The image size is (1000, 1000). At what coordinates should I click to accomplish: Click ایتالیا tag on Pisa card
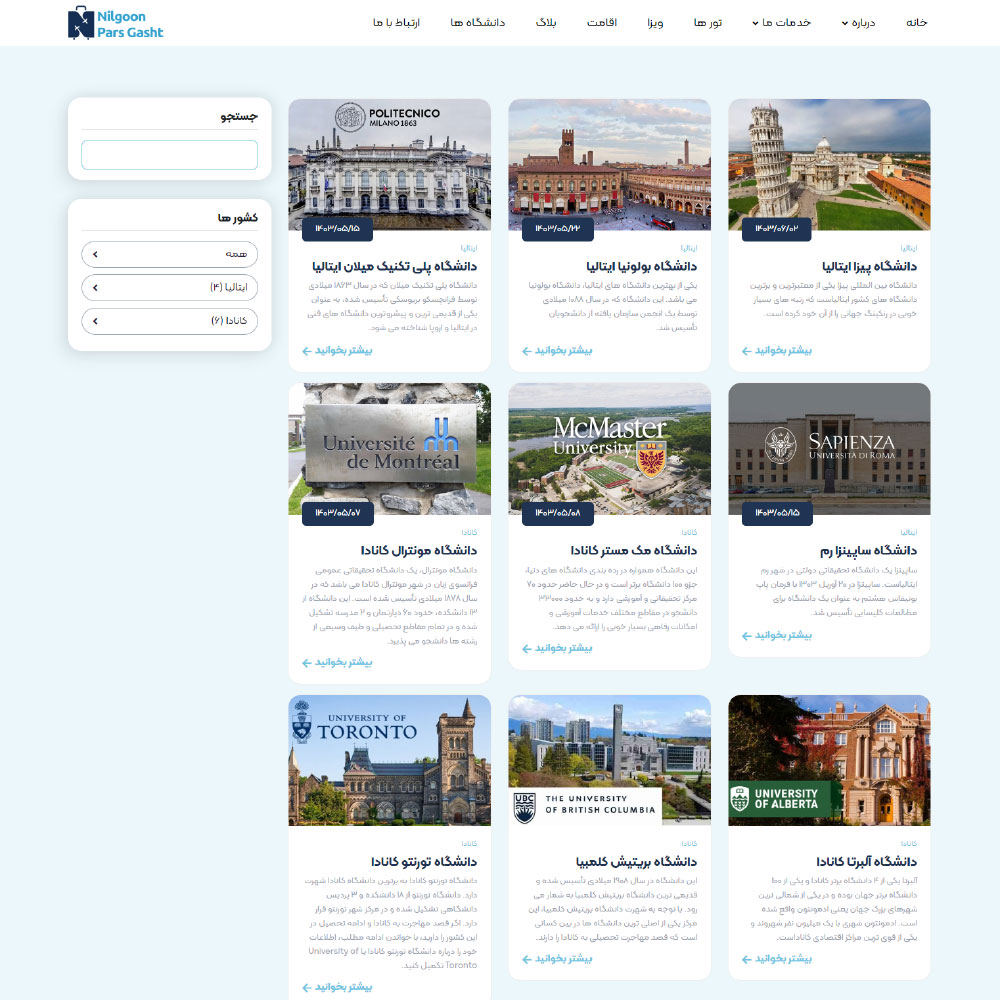click(909, 248)
